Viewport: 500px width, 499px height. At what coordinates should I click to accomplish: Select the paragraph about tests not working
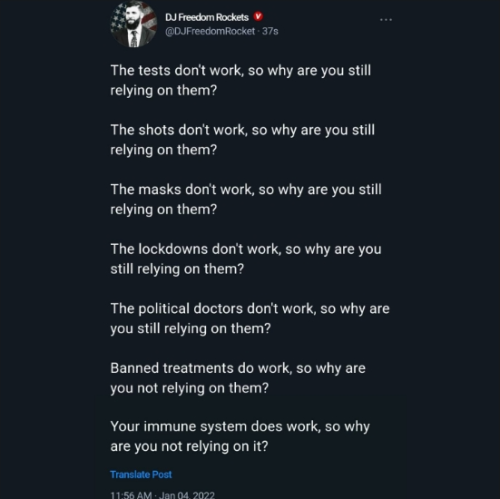coord(241,80)
